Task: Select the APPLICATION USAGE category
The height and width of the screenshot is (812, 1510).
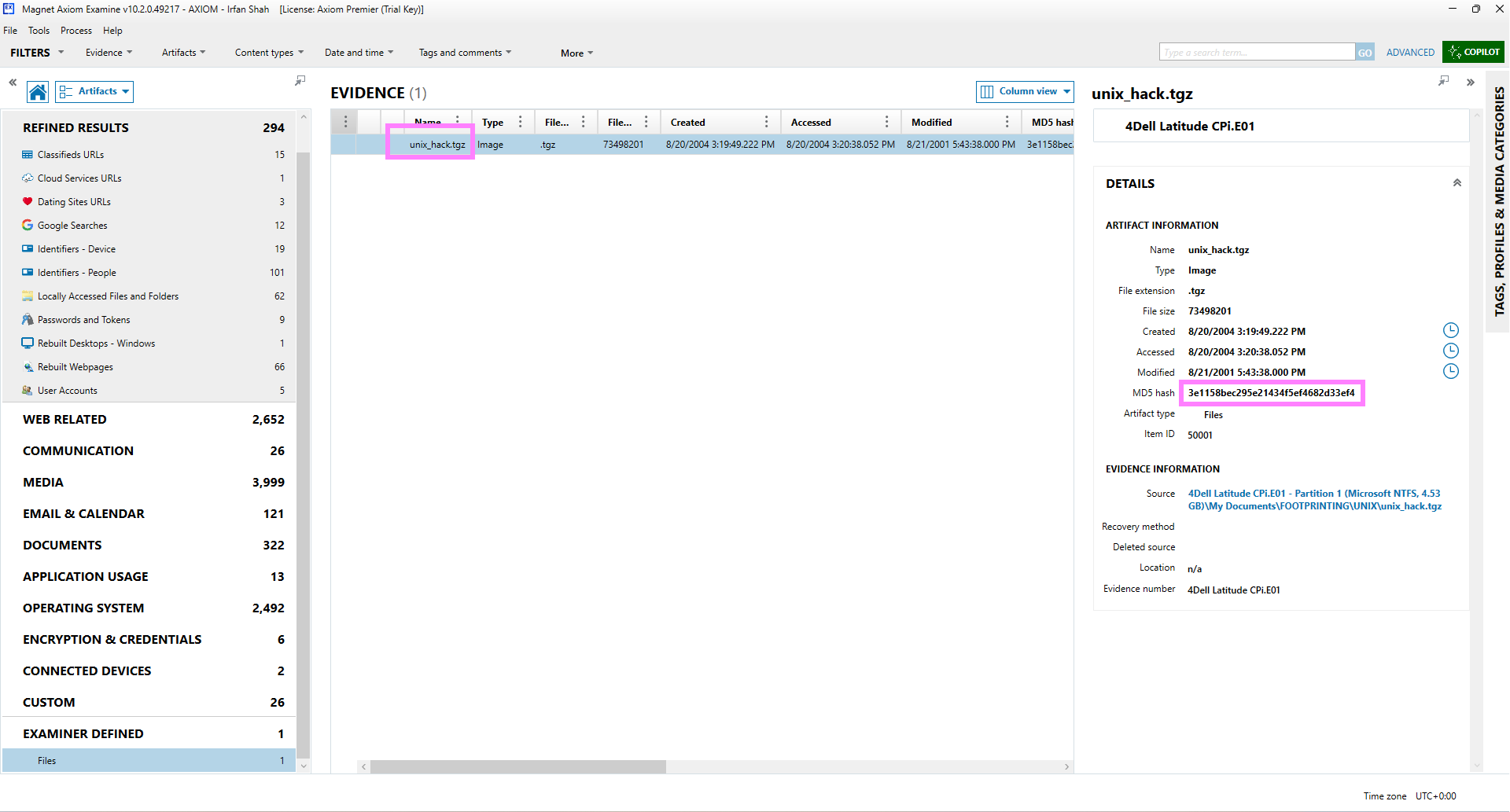Action: click(x=149, y=577)
